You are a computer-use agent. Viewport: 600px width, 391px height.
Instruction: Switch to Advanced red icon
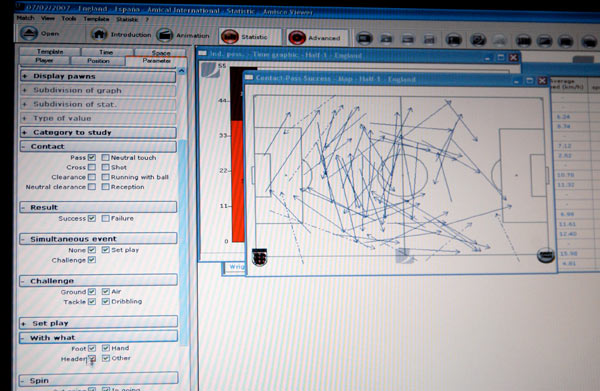[297, 37]
